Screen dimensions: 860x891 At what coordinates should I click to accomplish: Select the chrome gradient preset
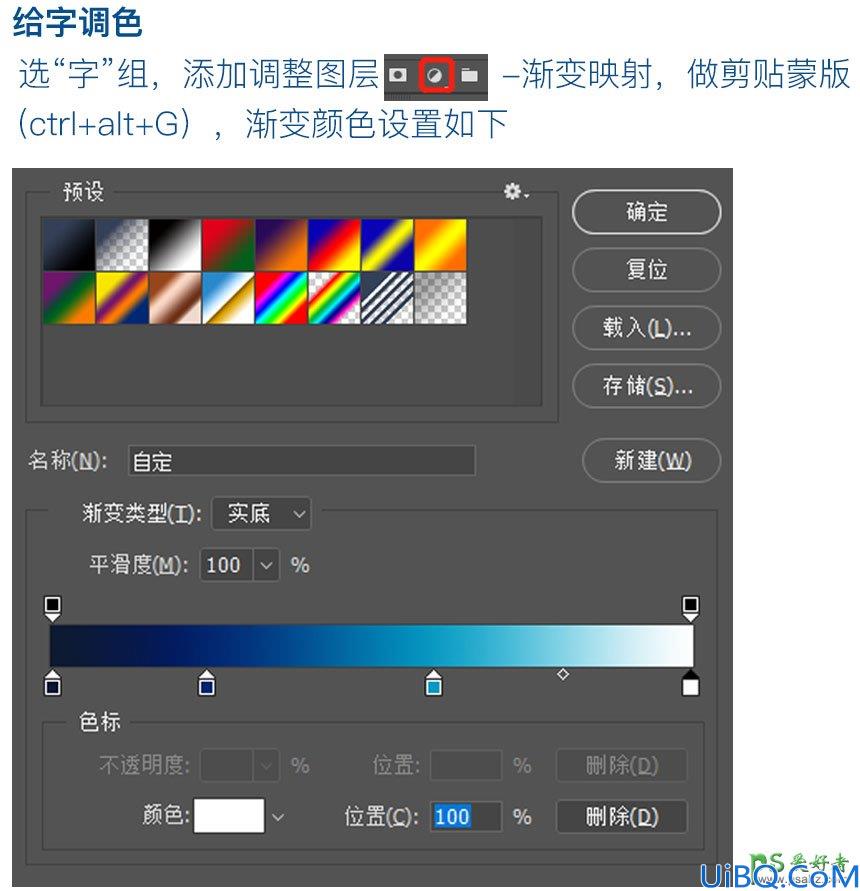(228, 298)
